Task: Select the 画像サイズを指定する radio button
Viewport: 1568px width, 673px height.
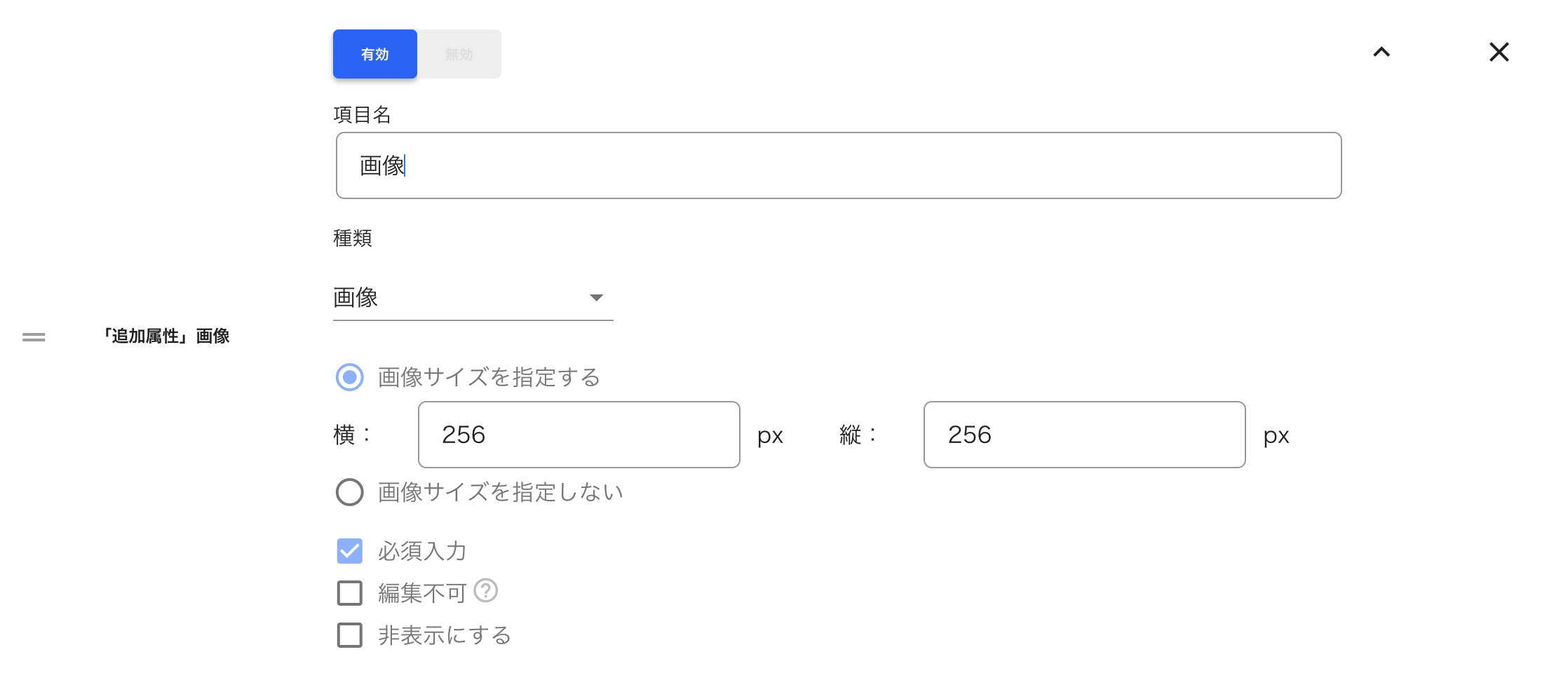Action: click(x=350, y=377)
